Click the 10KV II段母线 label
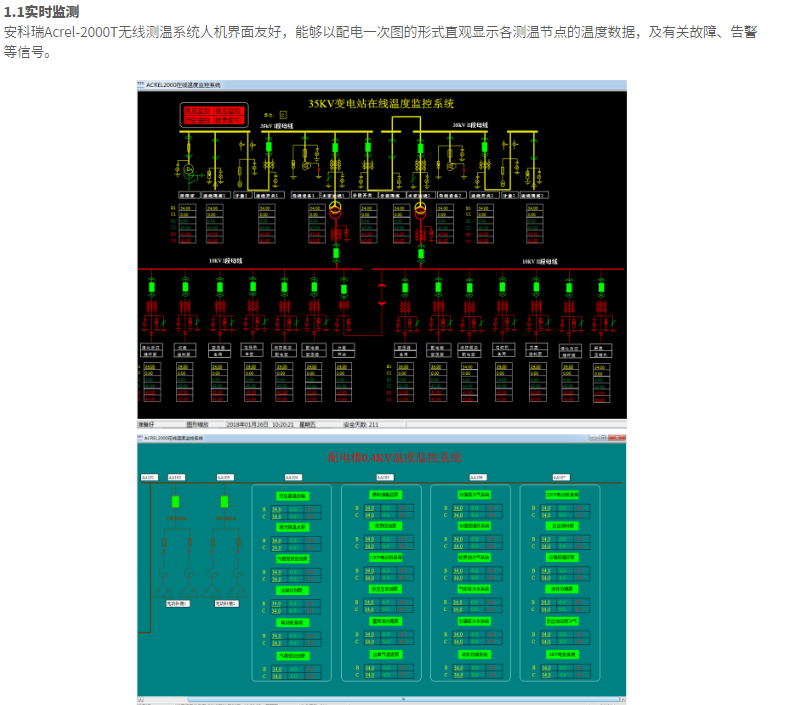Screen dimensions: 789x705 coord(540,262)
